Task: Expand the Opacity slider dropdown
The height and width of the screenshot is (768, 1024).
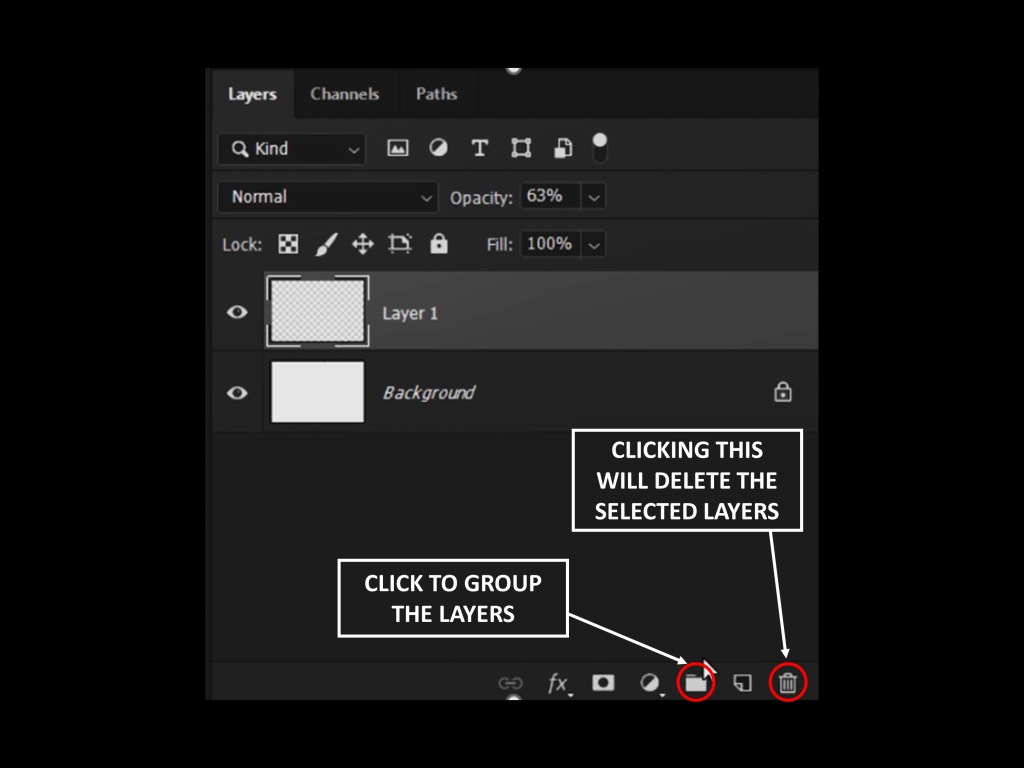Action: (x=594, y=197)
